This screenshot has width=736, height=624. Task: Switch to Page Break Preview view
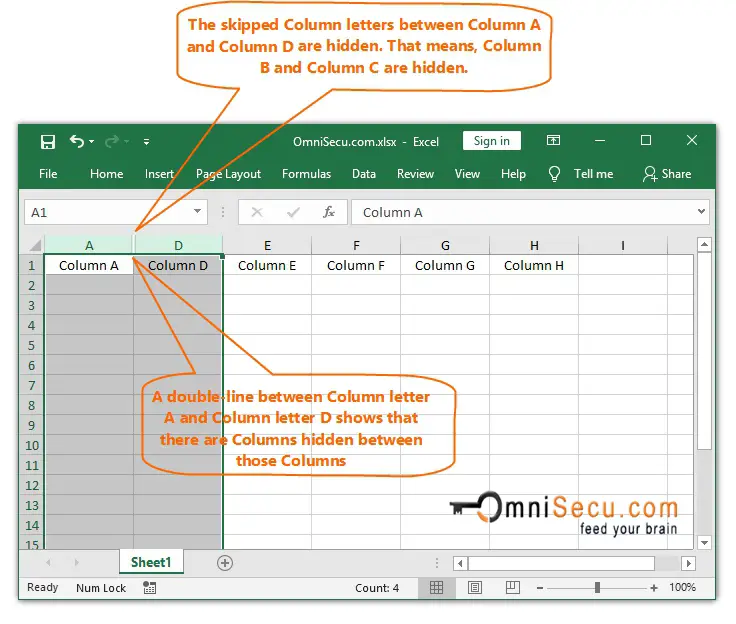click(x=512, y=588)
